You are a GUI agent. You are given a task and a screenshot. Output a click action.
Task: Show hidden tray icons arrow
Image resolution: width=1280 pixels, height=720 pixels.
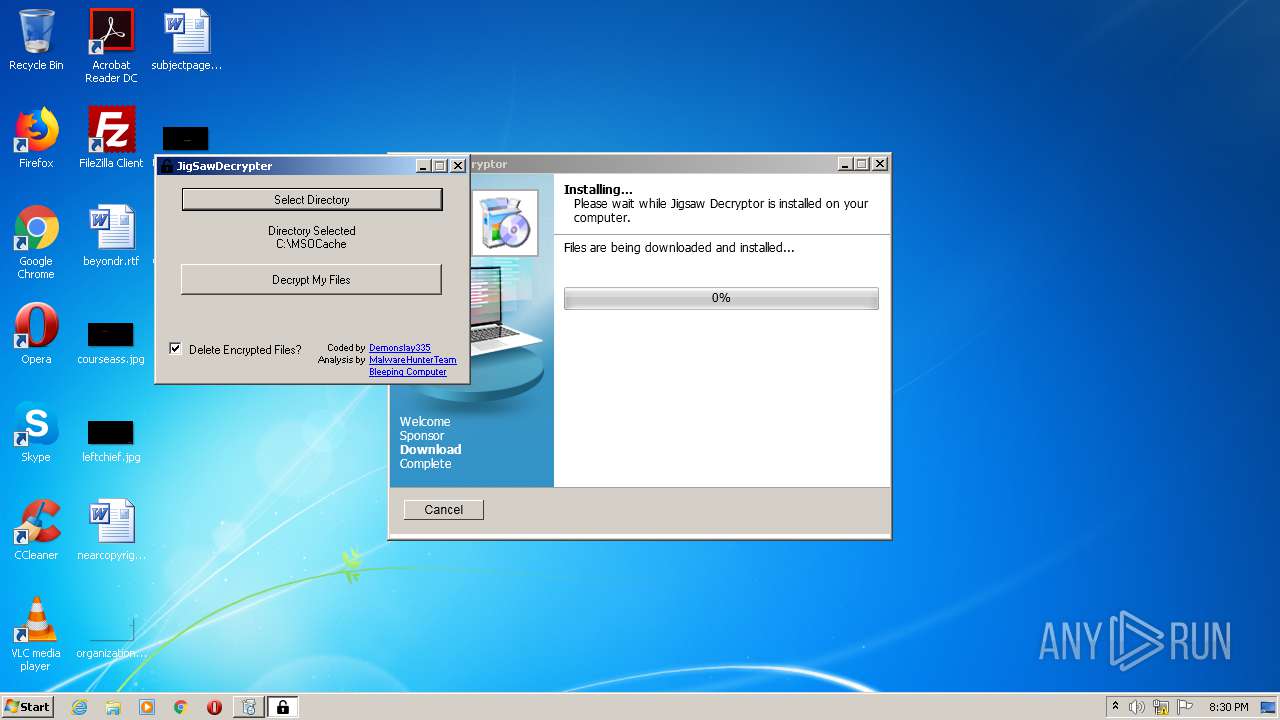[x=1115, y=707]
